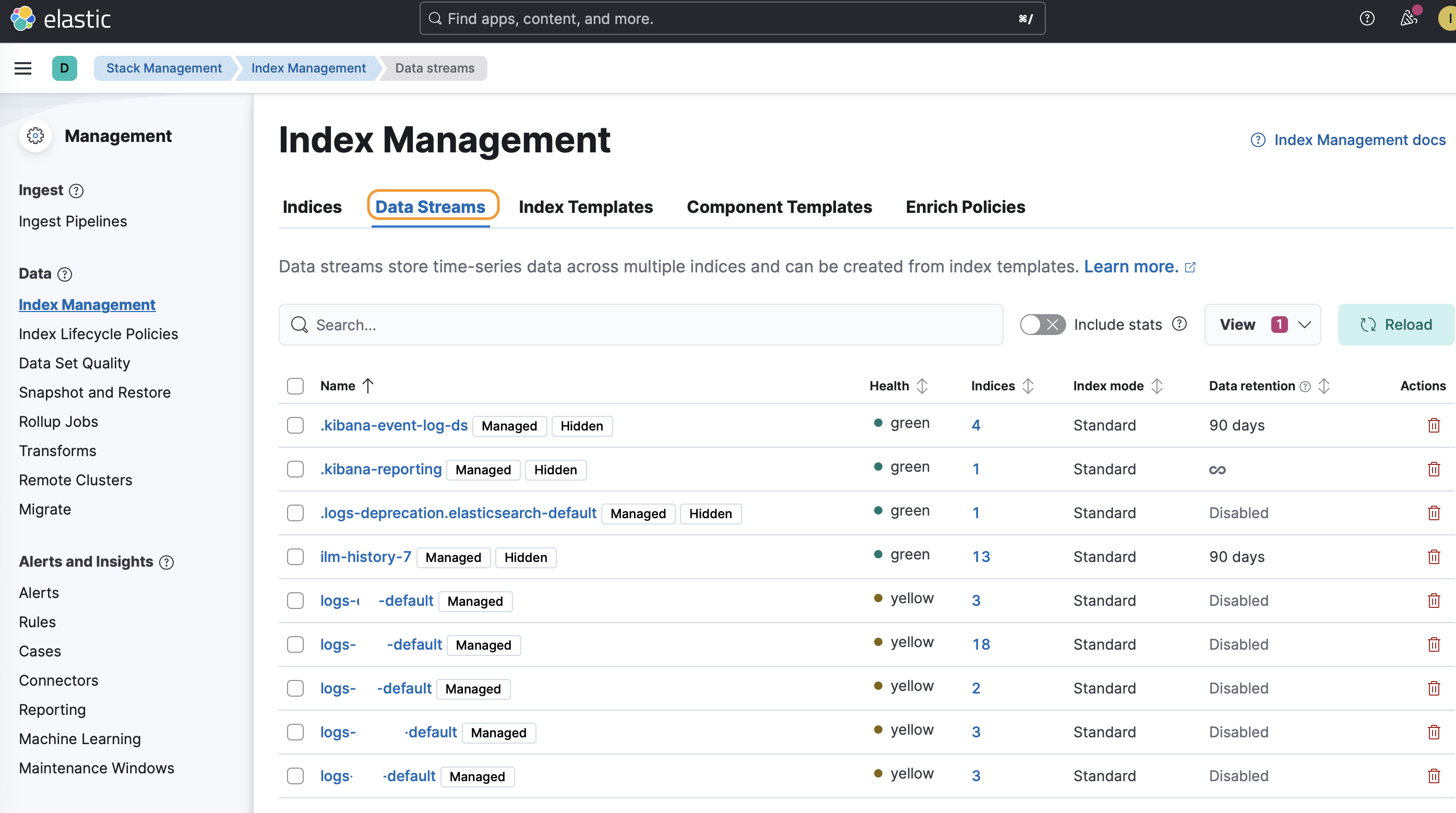Open the help menu icon in header
The width and height of the screenshot is (1456, 813).
[x=1367, y=19]
